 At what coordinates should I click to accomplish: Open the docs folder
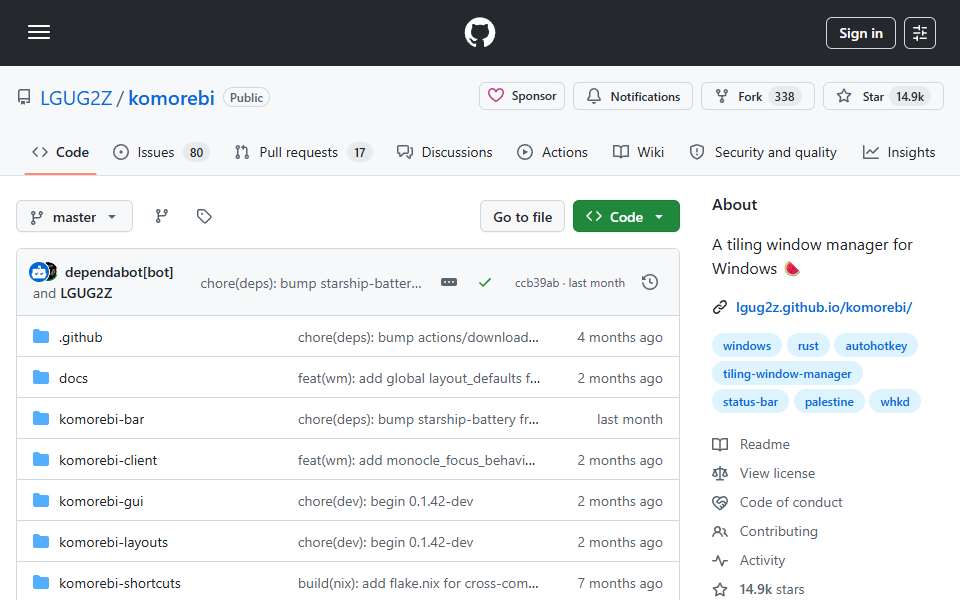73,378
